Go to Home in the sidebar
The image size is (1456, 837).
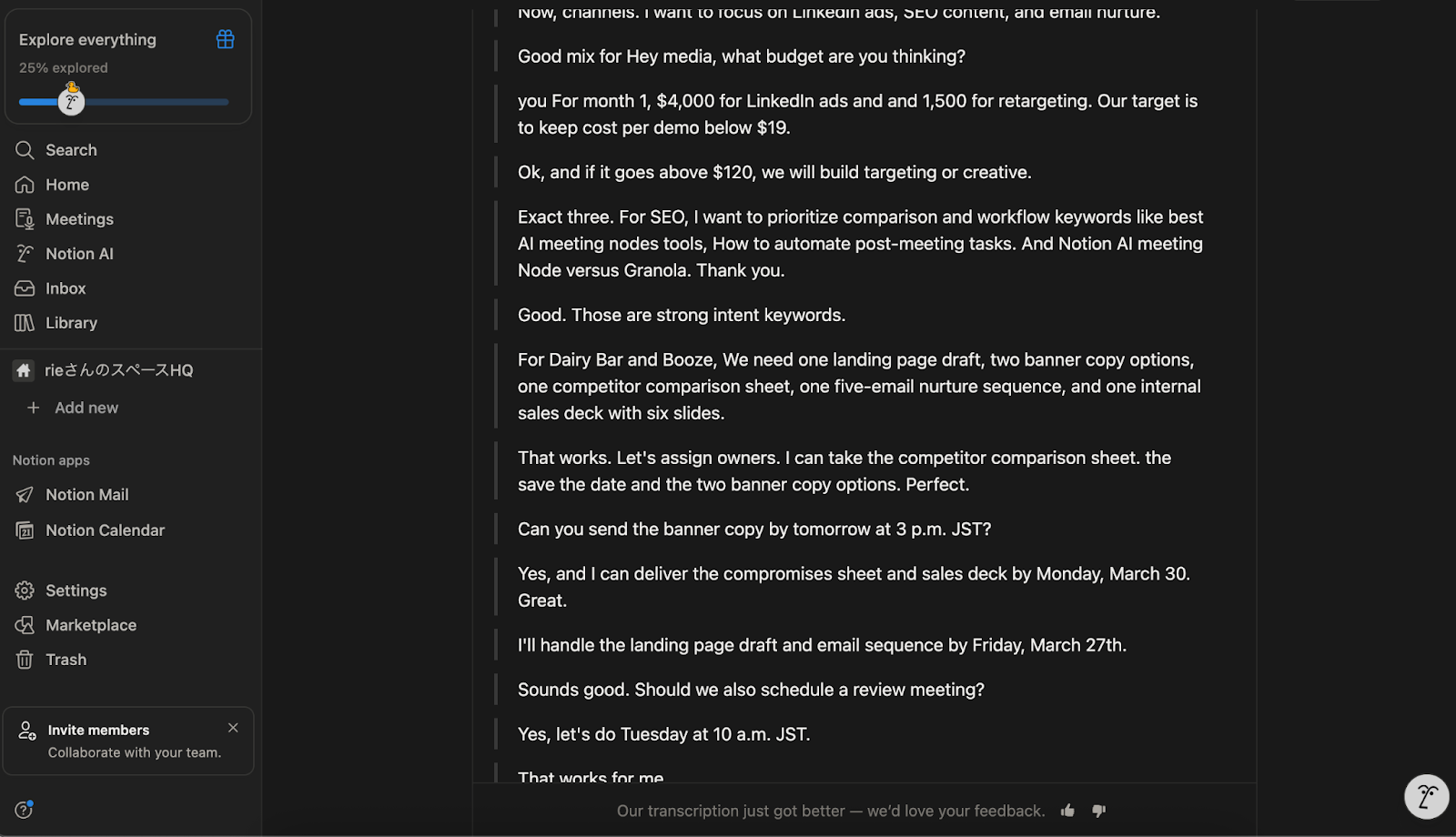click(x=67, y=185)
